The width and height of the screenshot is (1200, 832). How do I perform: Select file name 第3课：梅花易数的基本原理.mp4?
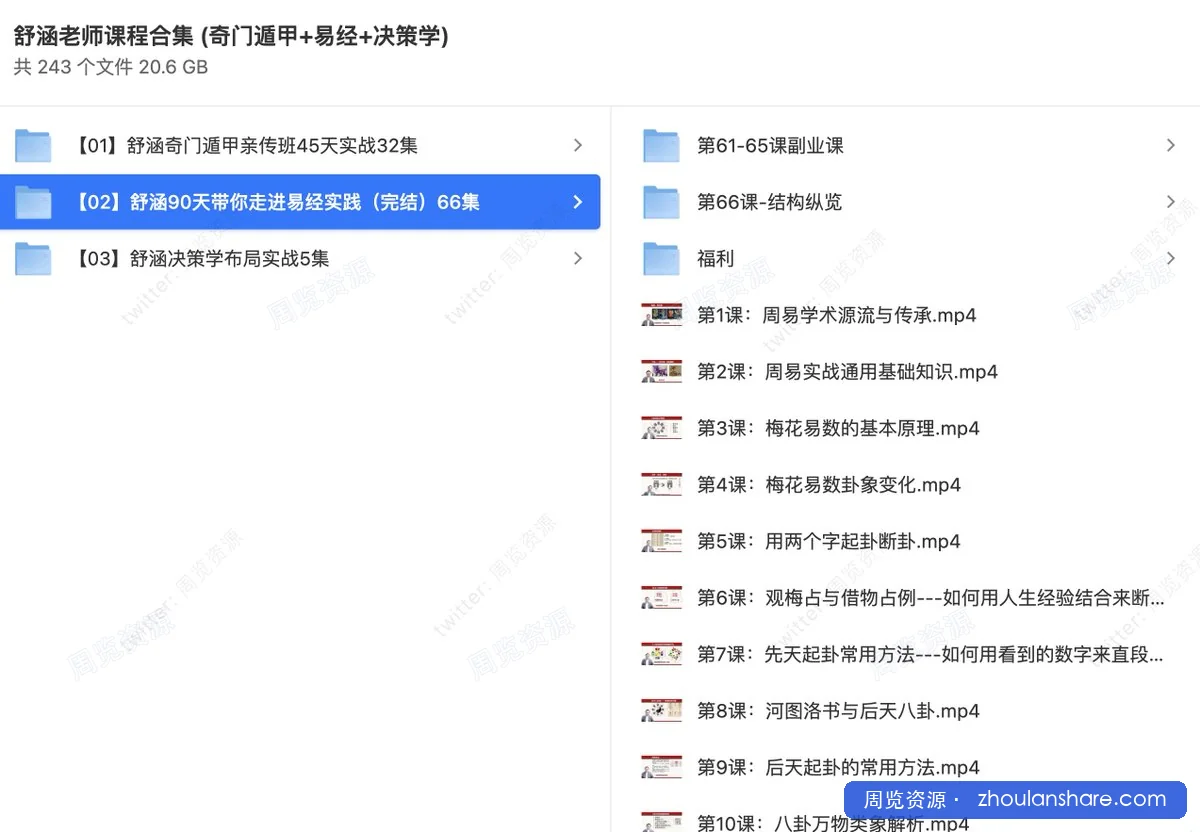point(838,428)
